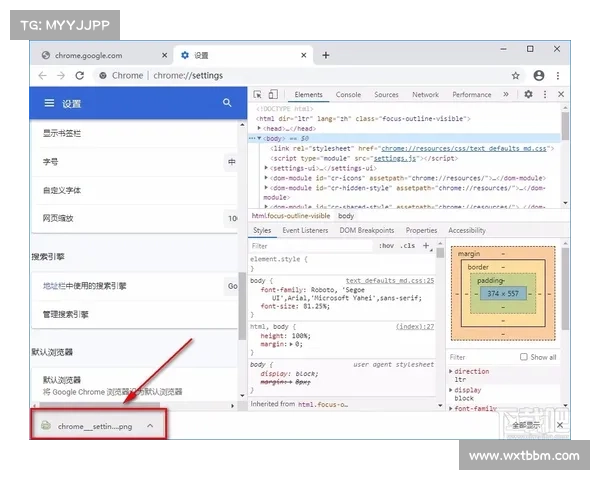
Task: Expand the settings-ui element node
Action: [x=266, y=168]
